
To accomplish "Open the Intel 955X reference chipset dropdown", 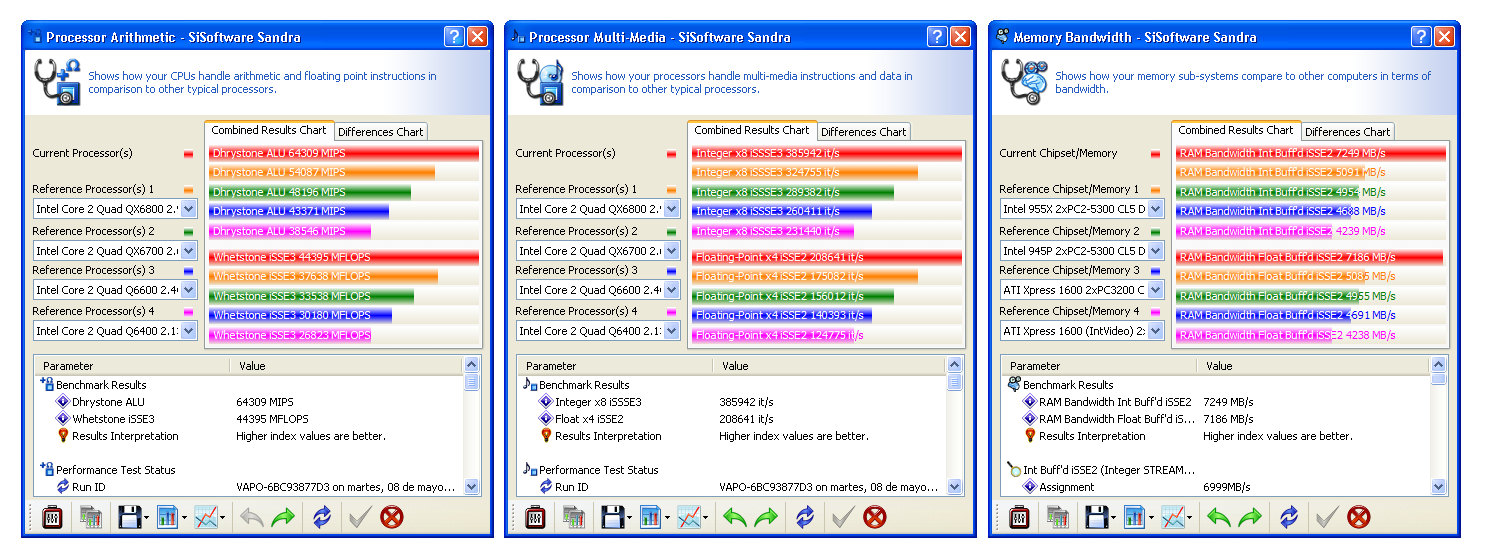I will pos(1156,209).
